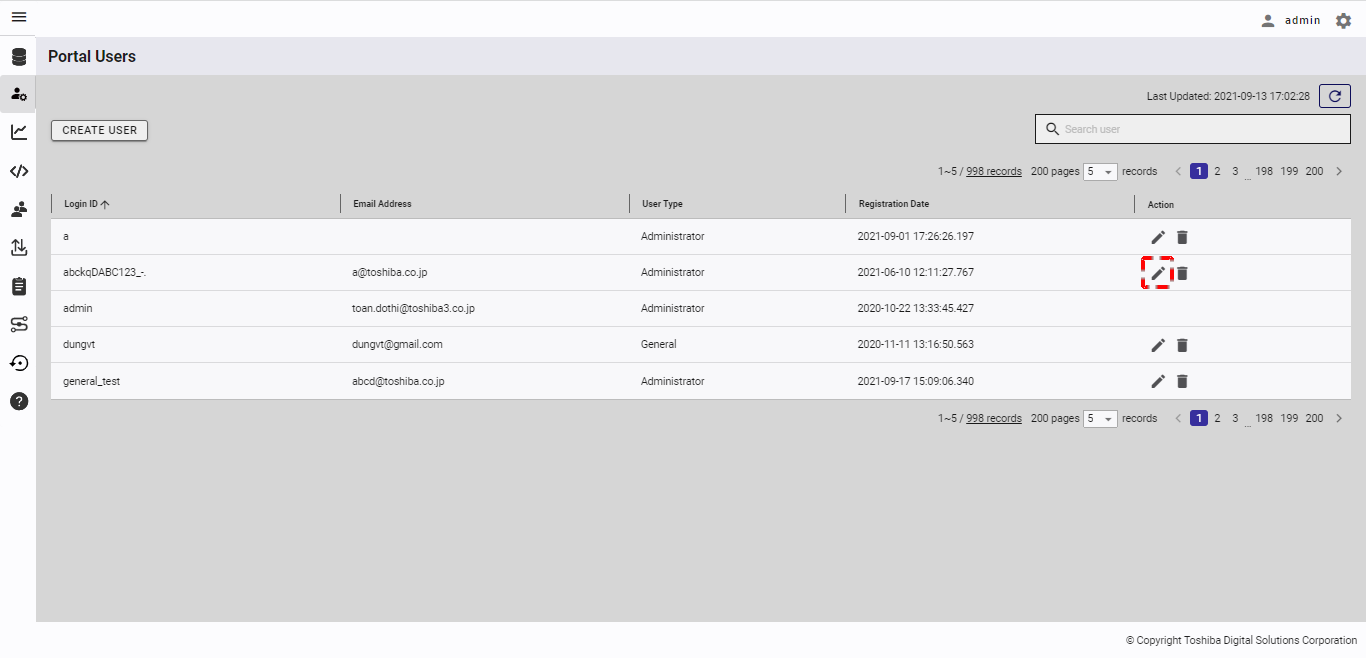Click the Search user input field

coord(1193,129)
